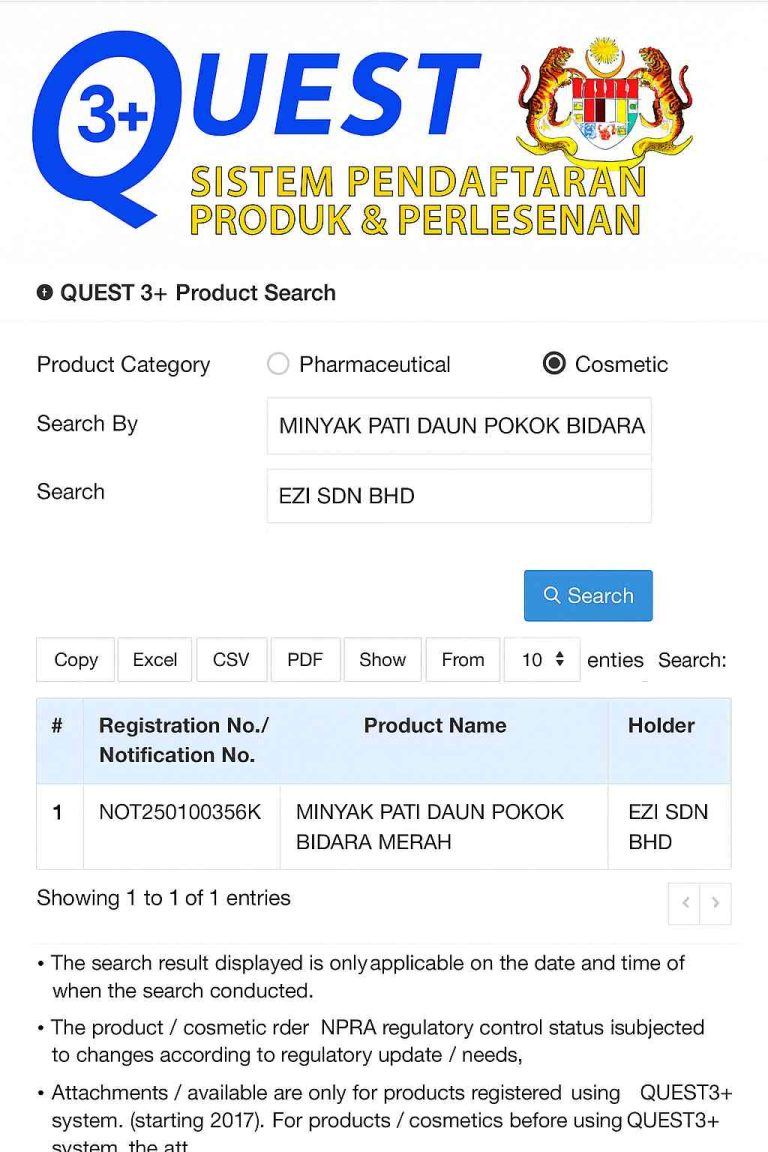Sort by the Product Name column header
The height and width of the screenshot is (1152, 768).
pos(435,726)
